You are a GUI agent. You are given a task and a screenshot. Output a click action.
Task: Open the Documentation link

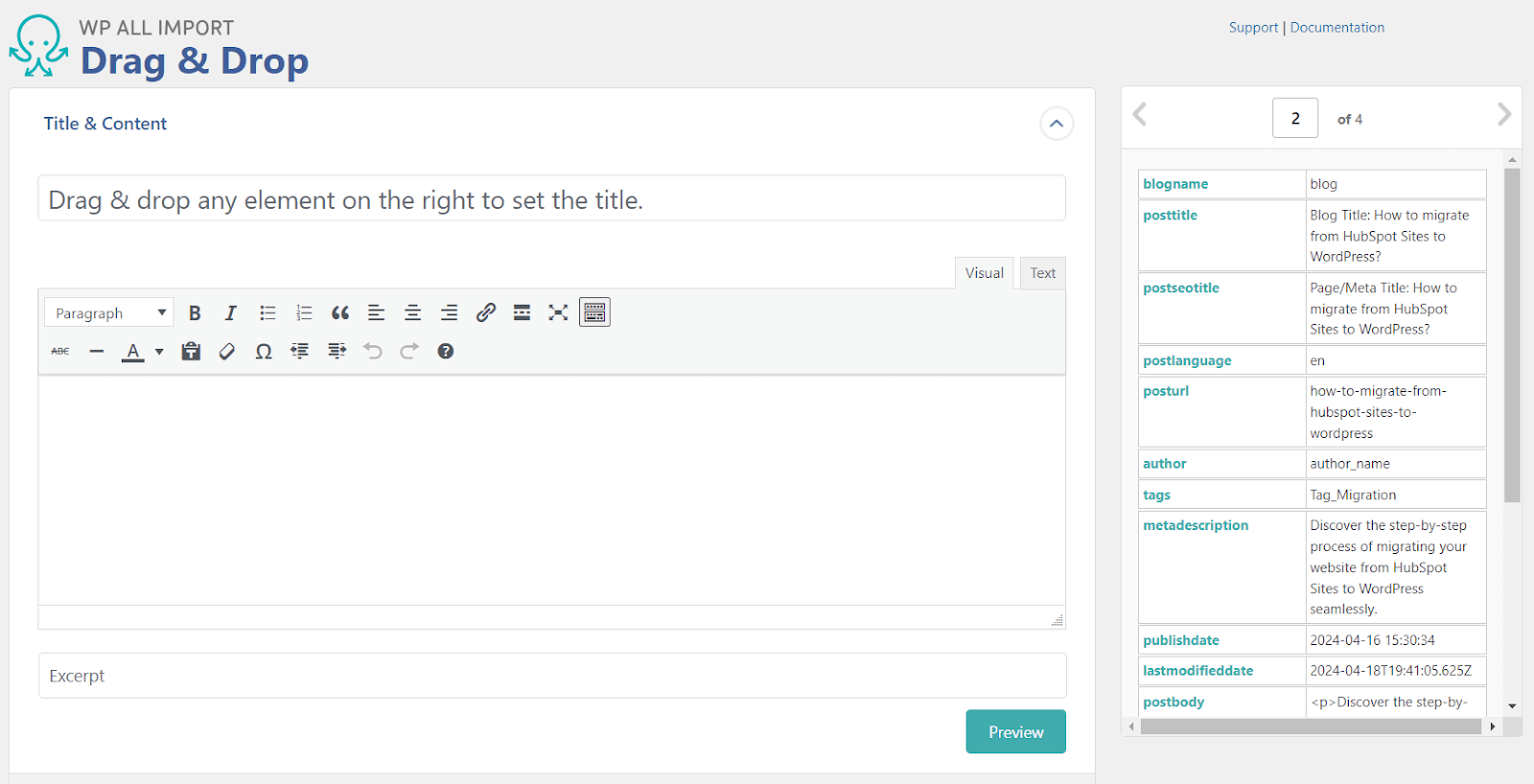[1337, 28]
